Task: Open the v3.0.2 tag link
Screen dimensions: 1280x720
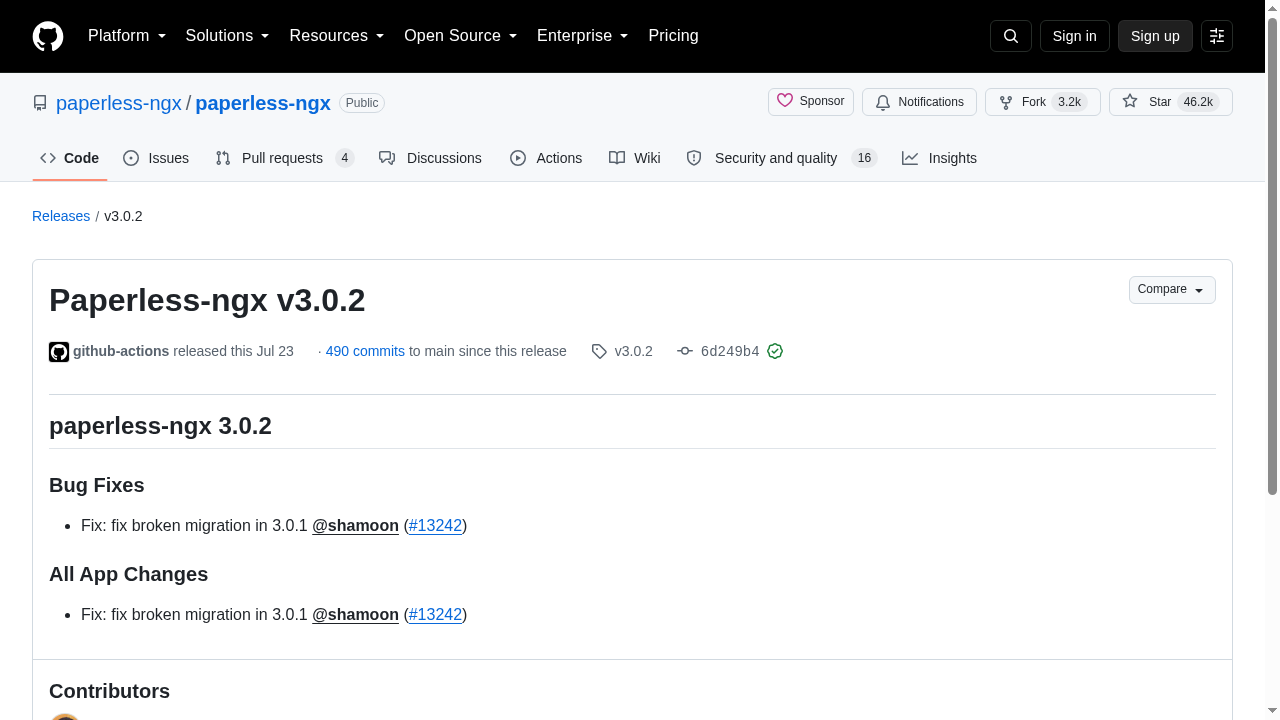Action: (x=633, y=351)
